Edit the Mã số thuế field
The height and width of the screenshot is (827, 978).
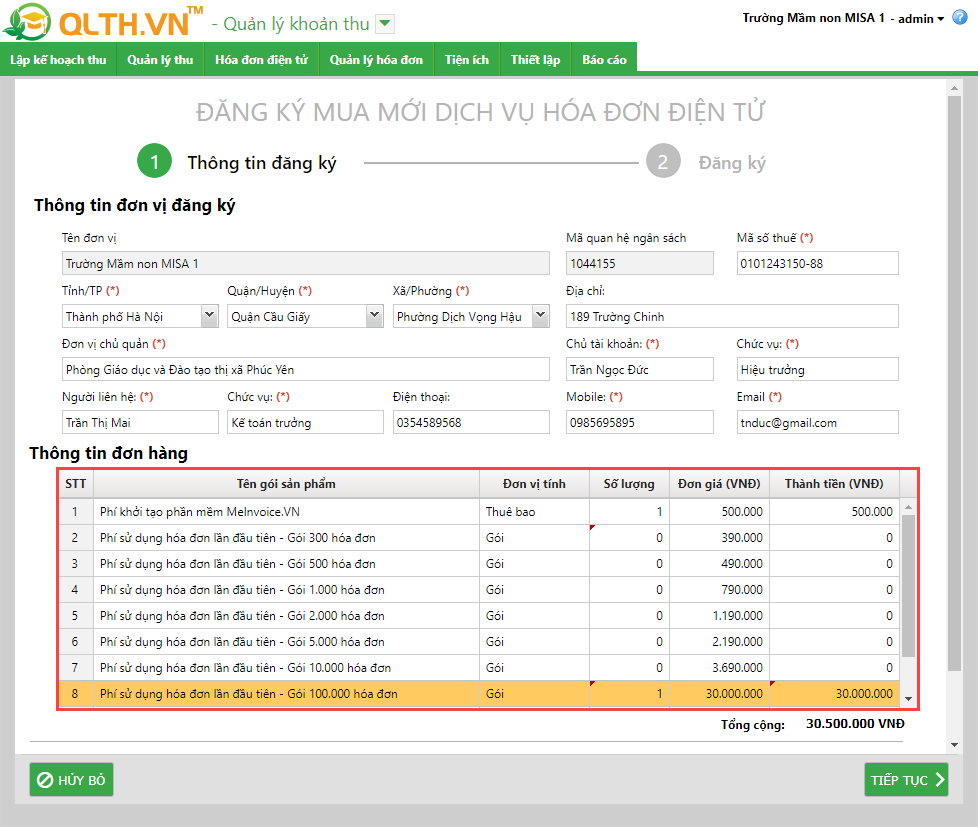click(817, 263)
